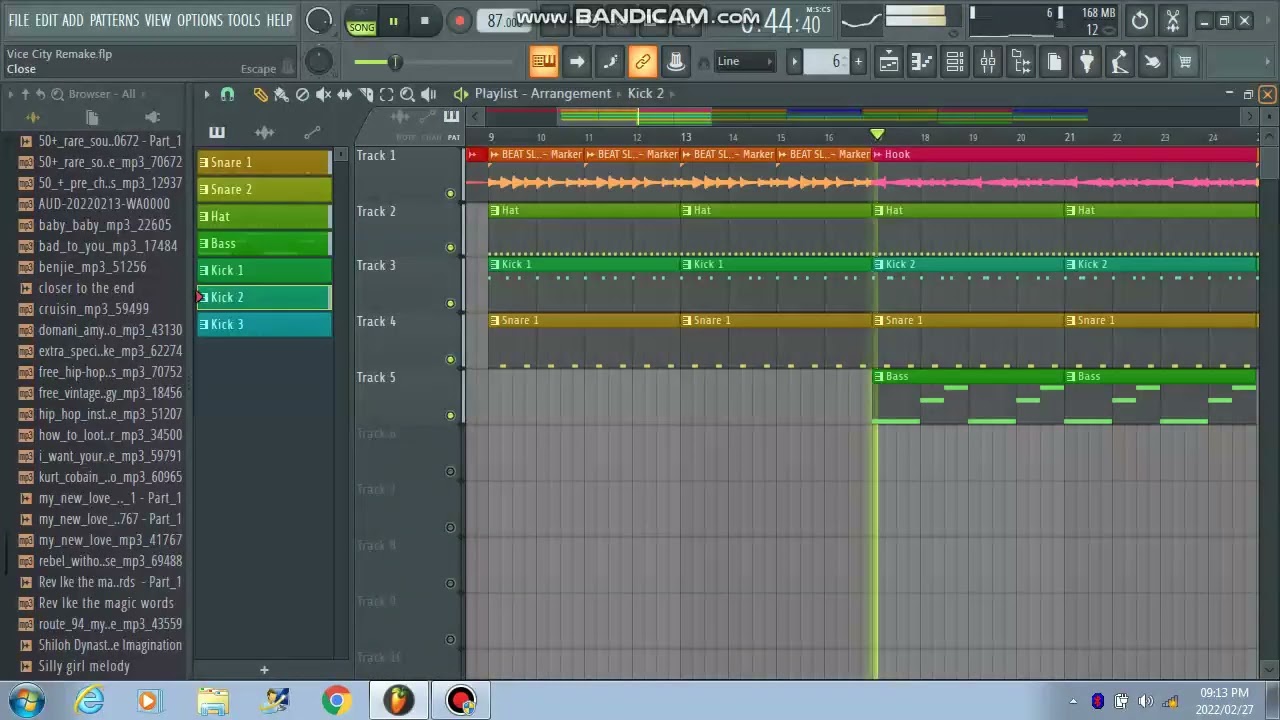This screenshot has height=720, width=1280.
Task: Toggle link to controller button
Action: click(x=643, y=62)
